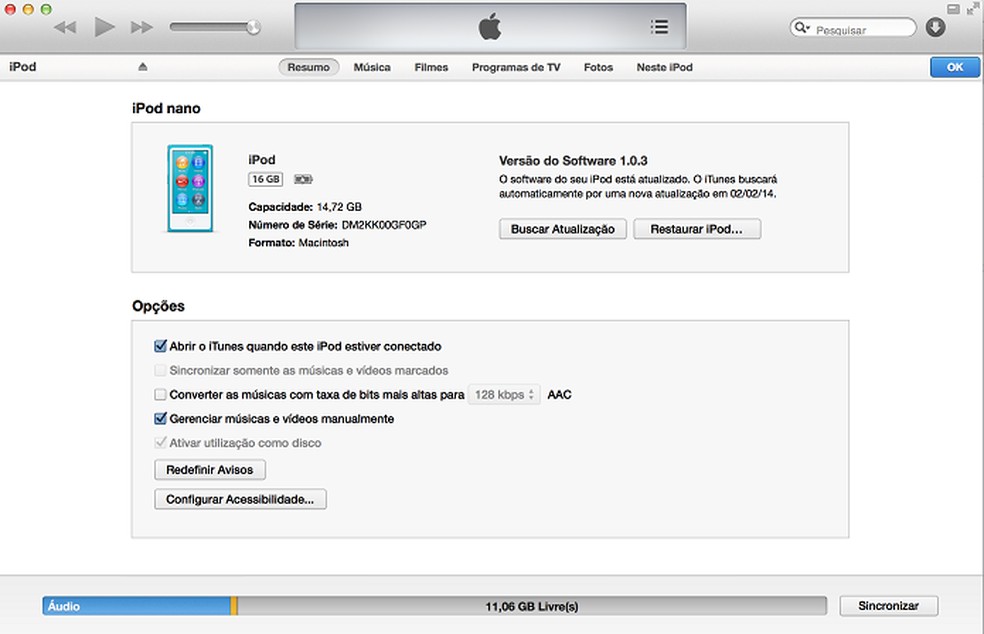Image resolution: width=984 pixels, height=634 pixels.
Task: Eject the connected iPod
Action: click(142, 66)
